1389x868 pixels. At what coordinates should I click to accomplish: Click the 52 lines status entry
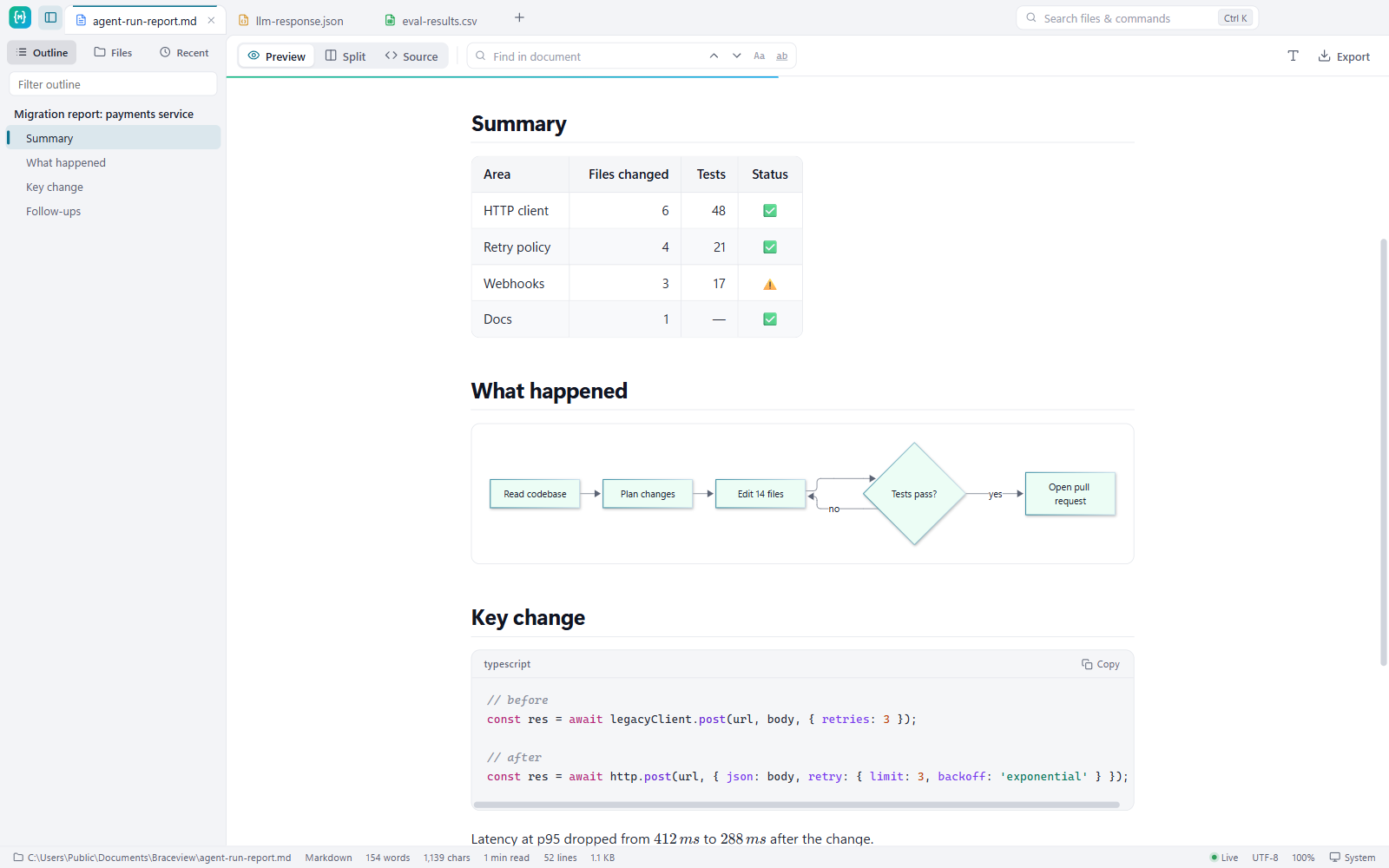pos(560,858)
